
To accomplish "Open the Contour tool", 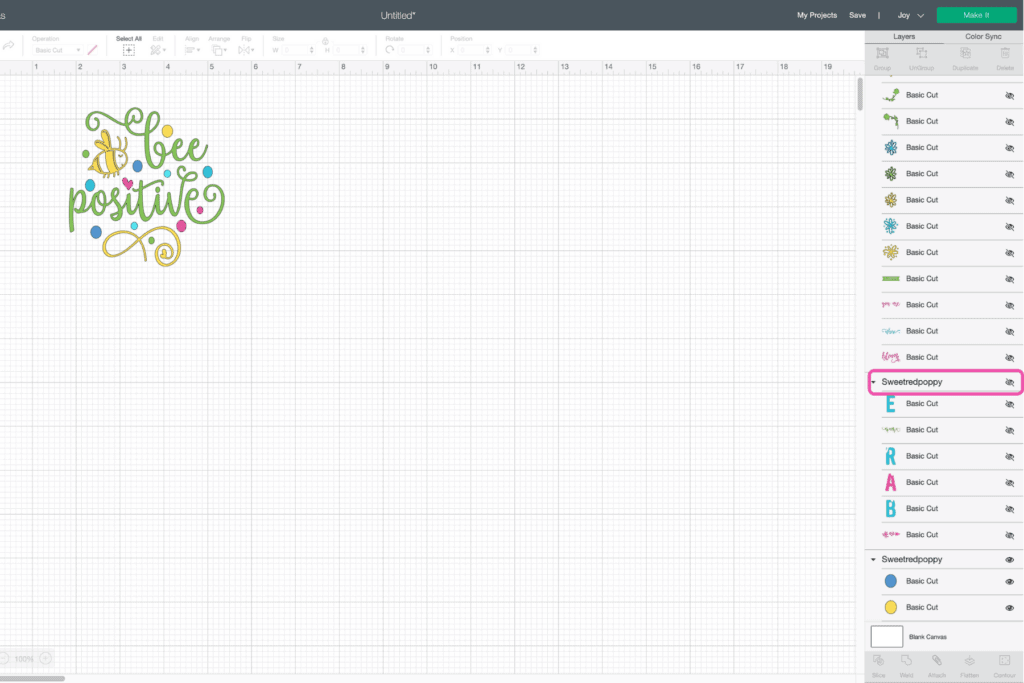I will [1004, 661].
